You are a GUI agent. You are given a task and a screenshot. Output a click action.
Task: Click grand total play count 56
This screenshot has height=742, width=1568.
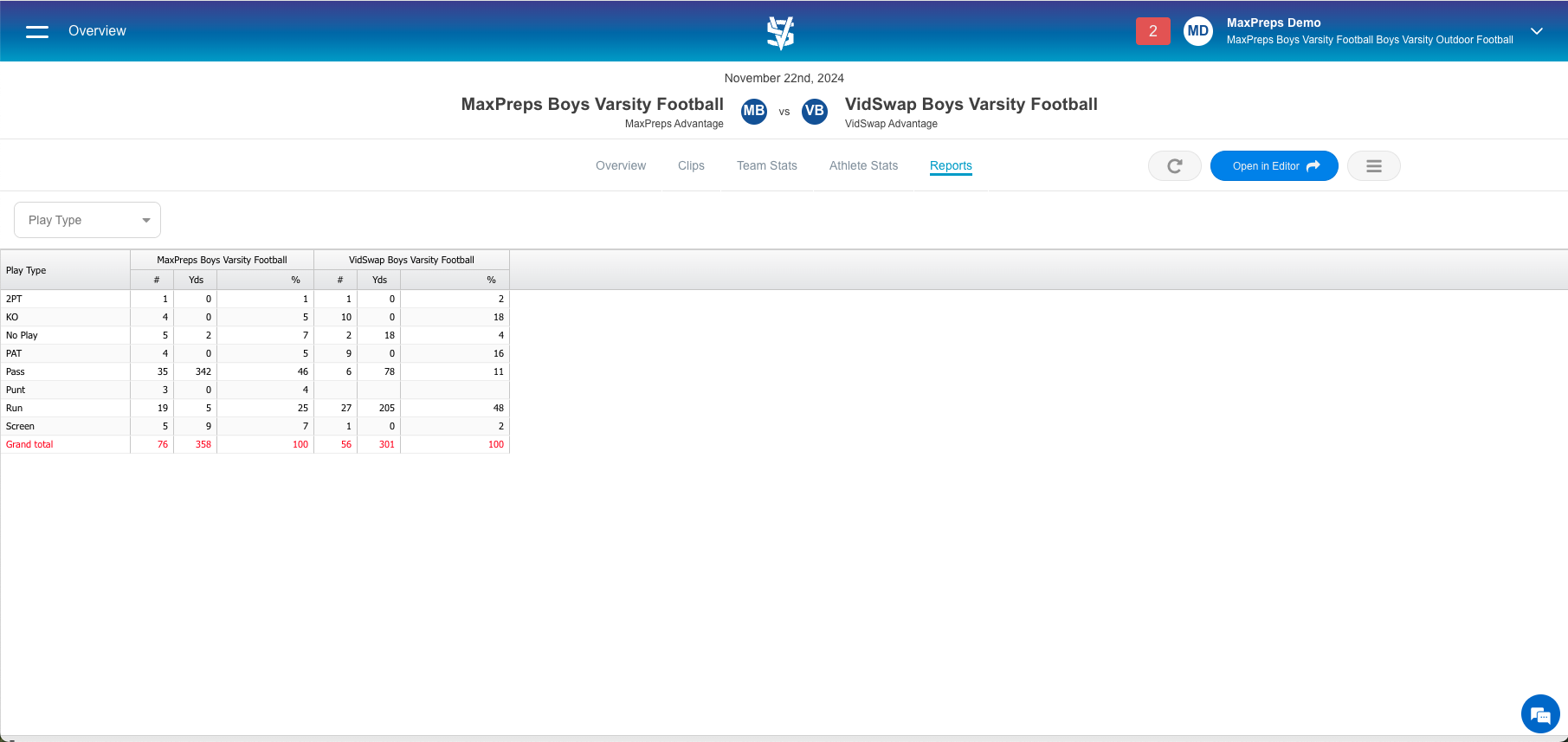[x=346, y=444]
